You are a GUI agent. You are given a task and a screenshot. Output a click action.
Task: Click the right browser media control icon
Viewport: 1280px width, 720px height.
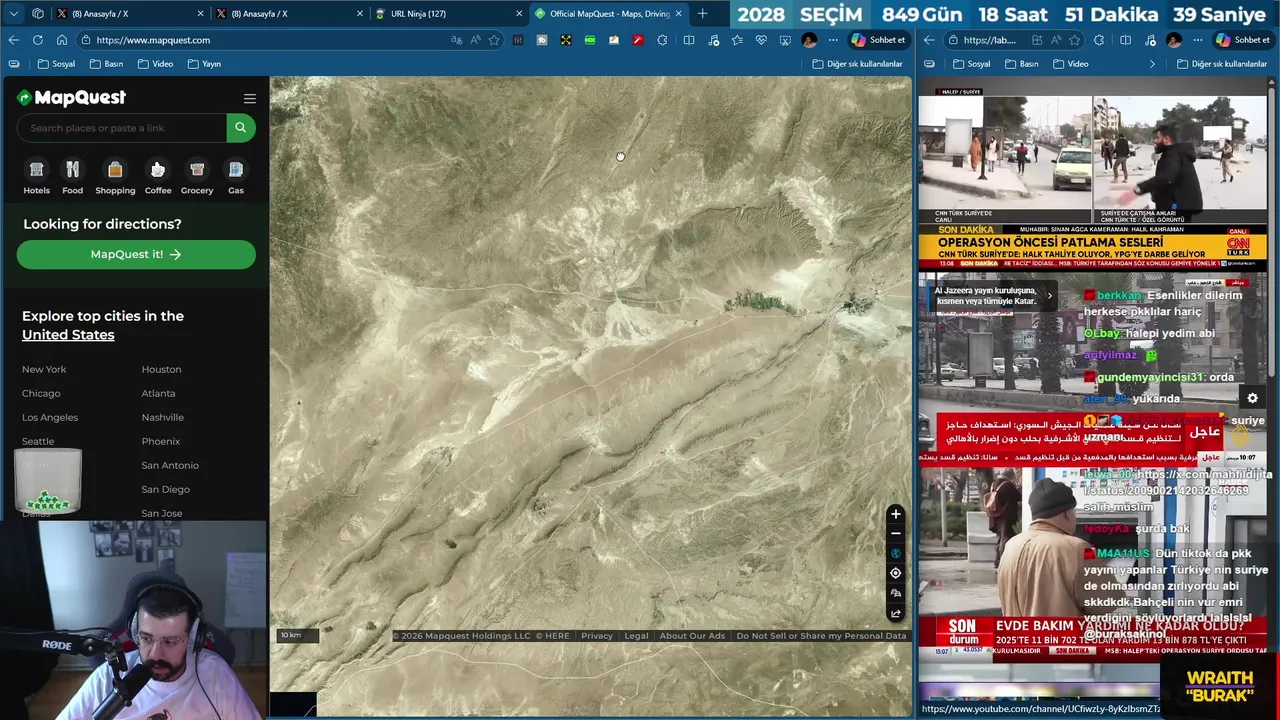pos(1150,40)
